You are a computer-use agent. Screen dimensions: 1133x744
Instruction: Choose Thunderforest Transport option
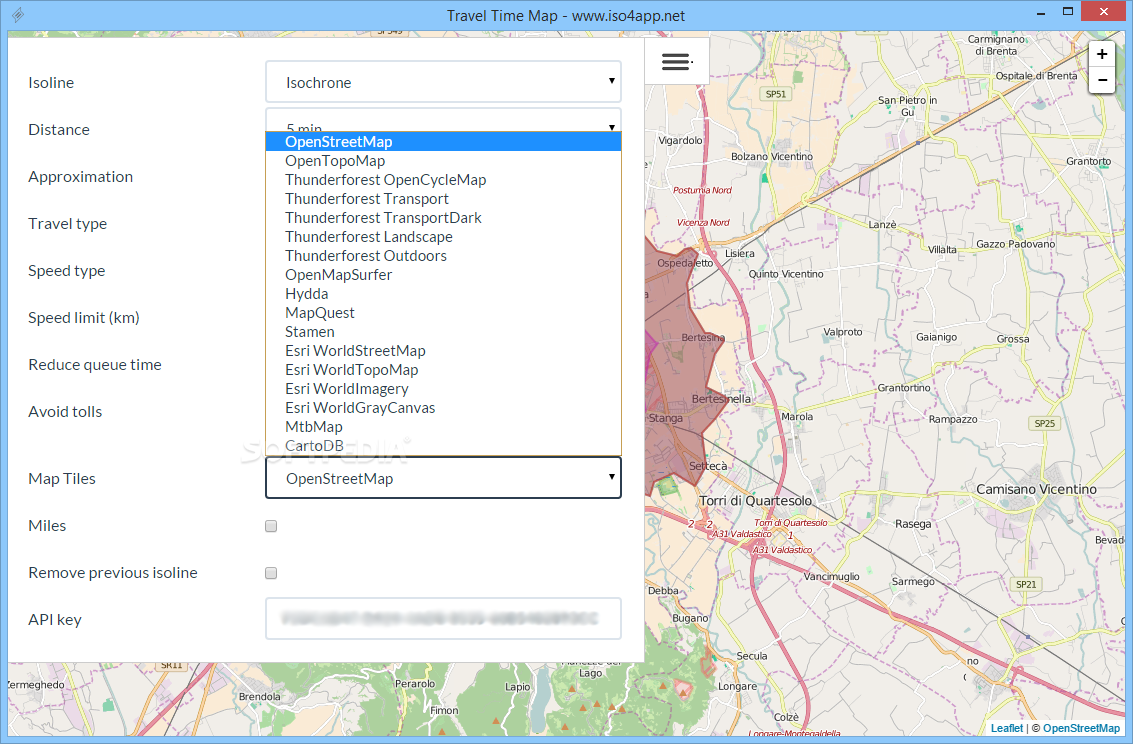click(443, 199)
